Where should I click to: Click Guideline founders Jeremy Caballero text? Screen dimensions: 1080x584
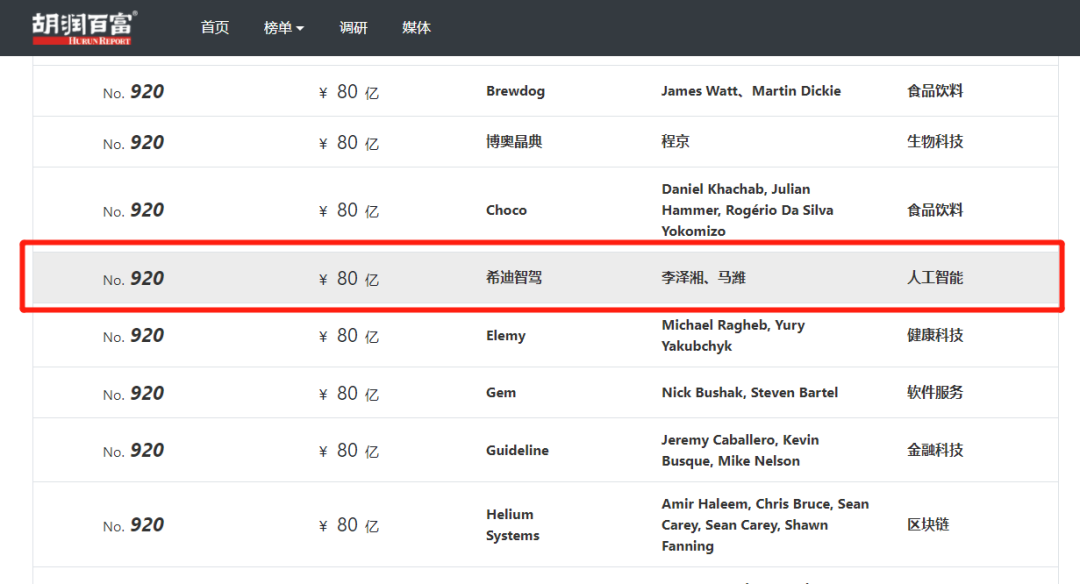740,450
